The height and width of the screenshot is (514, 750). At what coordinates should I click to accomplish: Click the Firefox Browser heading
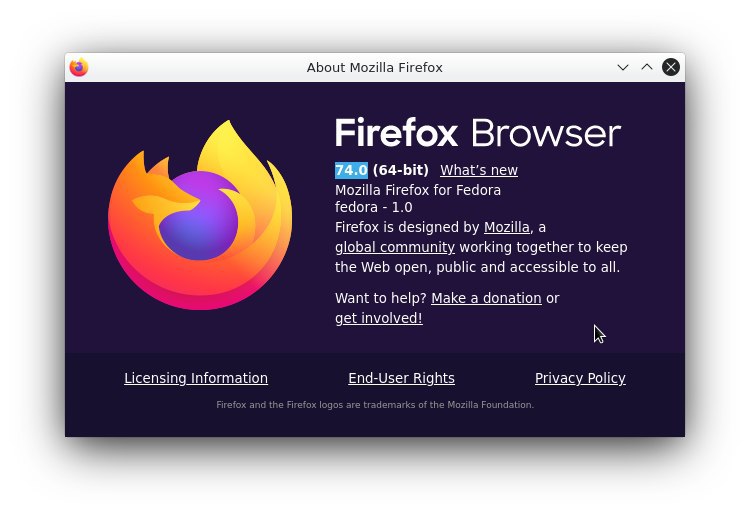(x=478, y=133)
